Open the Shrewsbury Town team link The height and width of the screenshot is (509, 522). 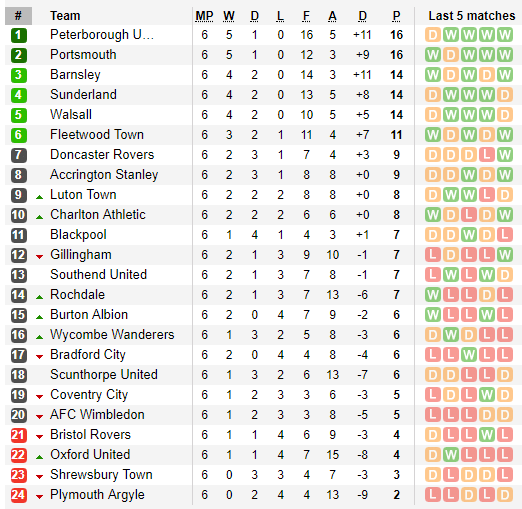(101, 475)
